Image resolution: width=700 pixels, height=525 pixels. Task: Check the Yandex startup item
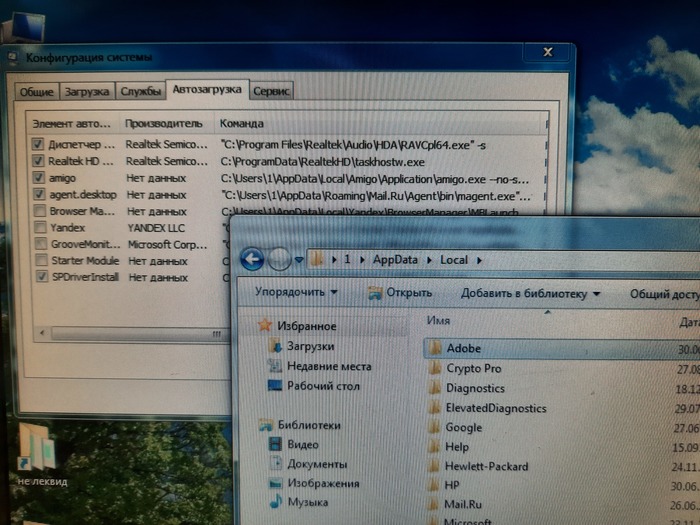click(40, 227)
